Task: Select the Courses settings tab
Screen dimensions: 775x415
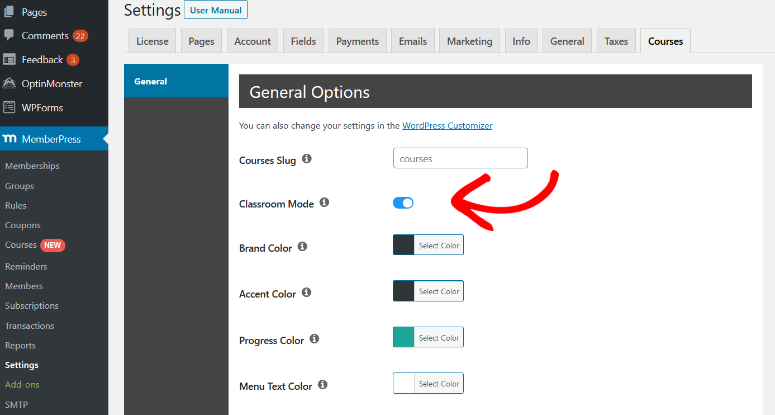Action: pos(665,41)
